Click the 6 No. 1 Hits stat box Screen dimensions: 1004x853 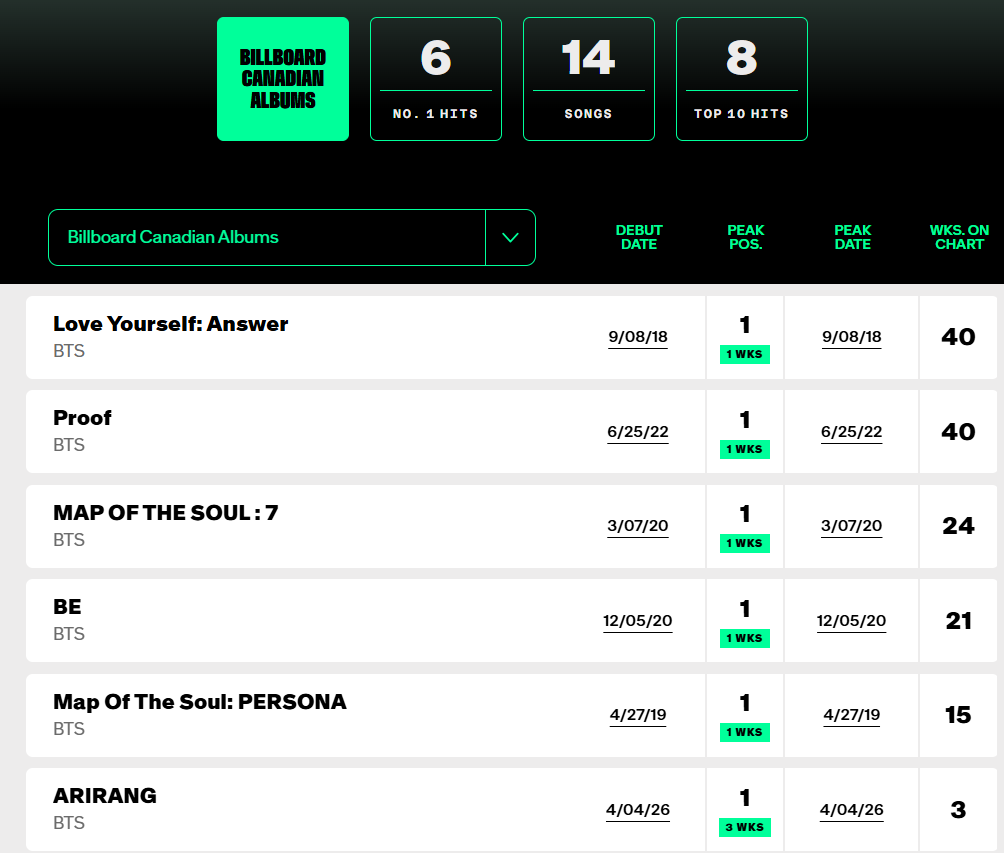pyautogui.click(x=436, y=79)
